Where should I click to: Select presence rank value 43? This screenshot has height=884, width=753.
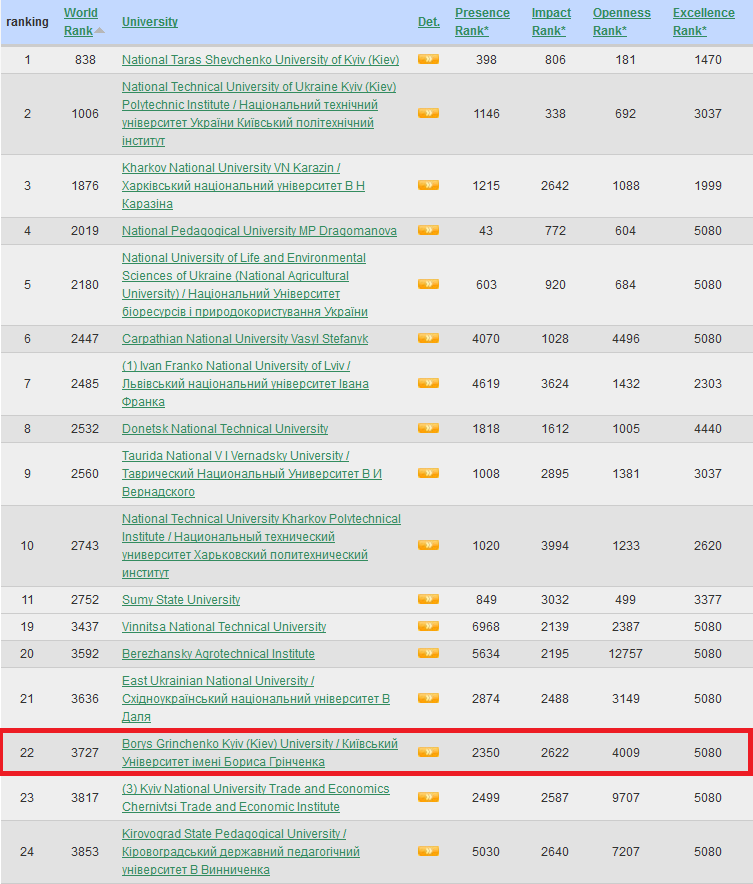pos(486,231)
